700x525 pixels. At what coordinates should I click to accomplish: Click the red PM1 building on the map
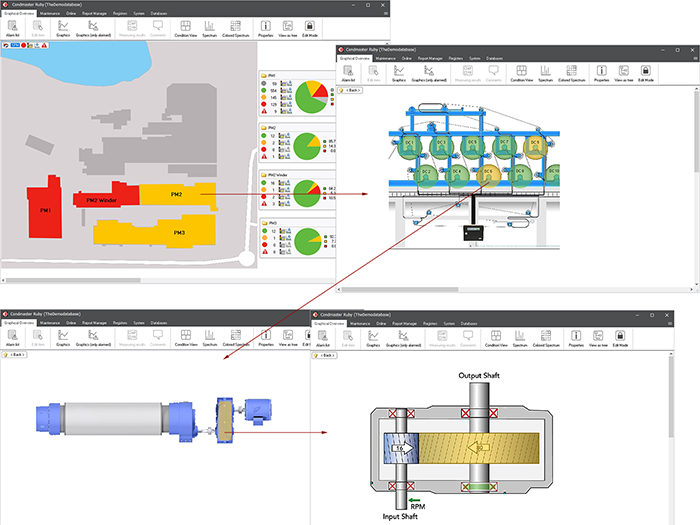pos(45,208)
